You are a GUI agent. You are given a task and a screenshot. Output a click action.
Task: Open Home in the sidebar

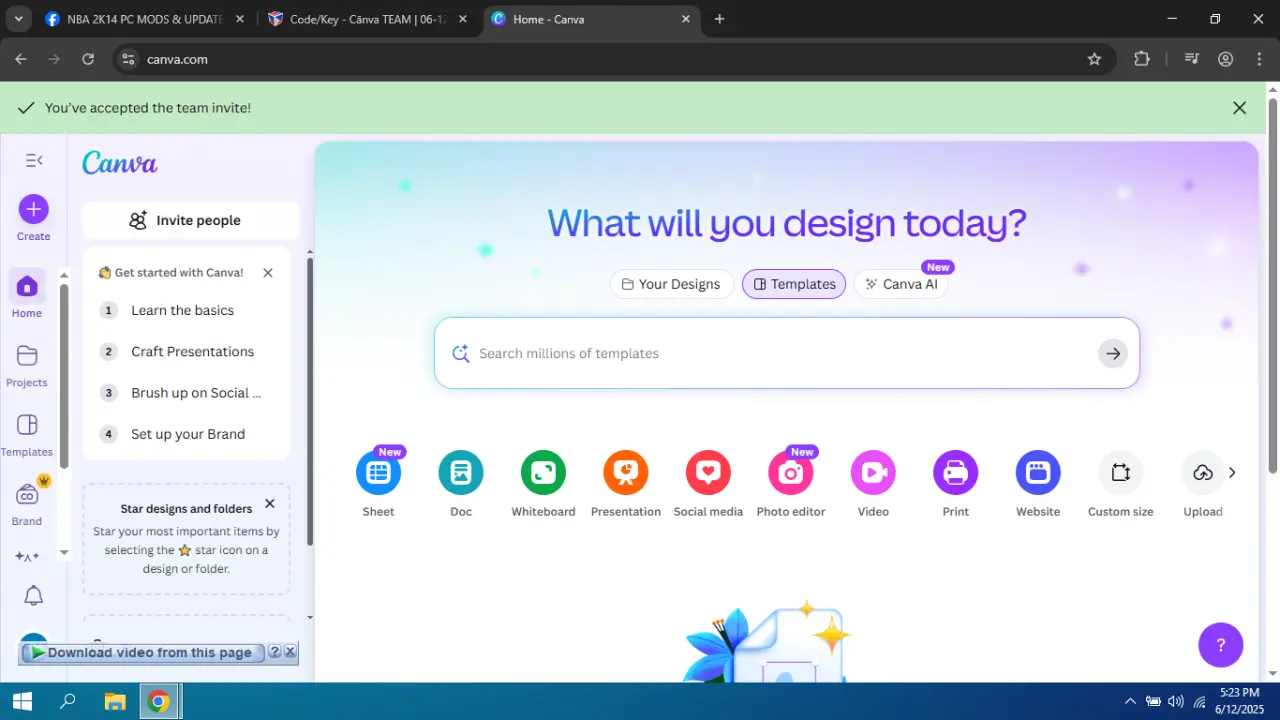[x=27, y=295]
